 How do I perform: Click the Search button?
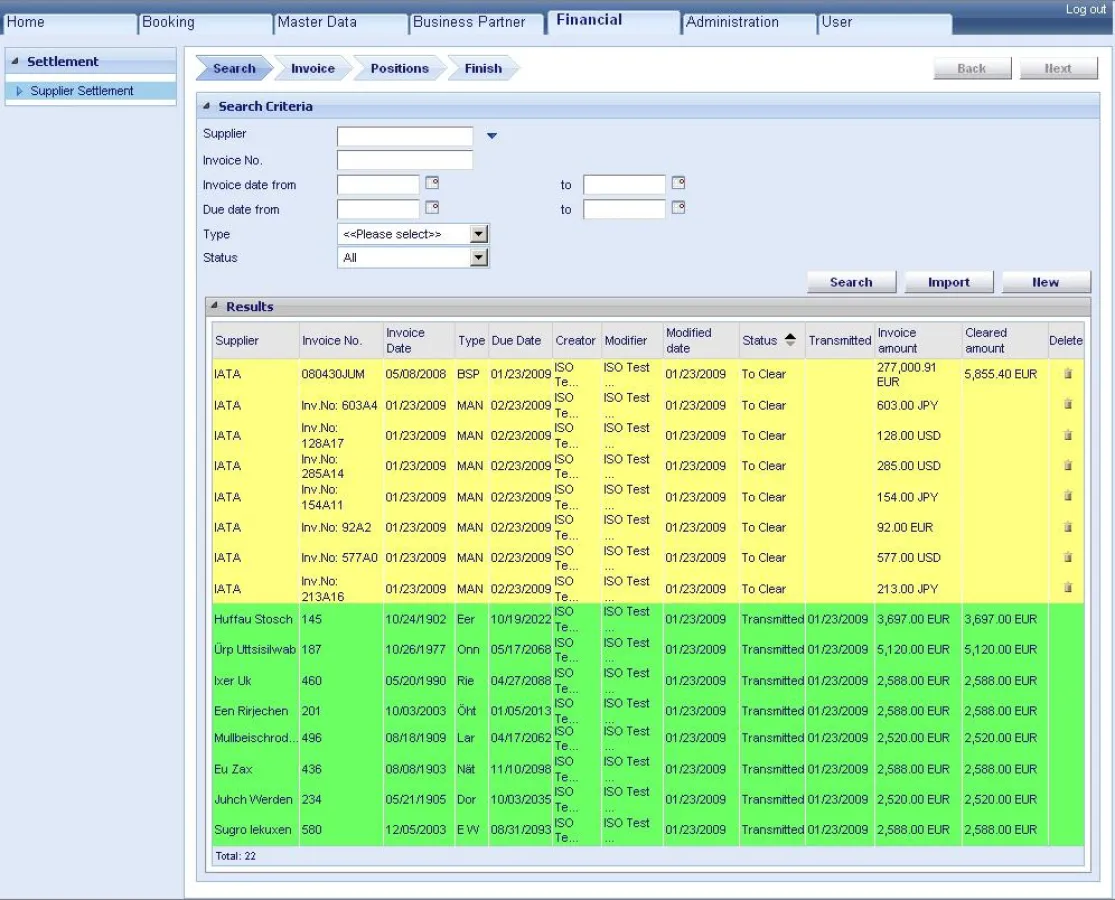[x=851, y=282]
